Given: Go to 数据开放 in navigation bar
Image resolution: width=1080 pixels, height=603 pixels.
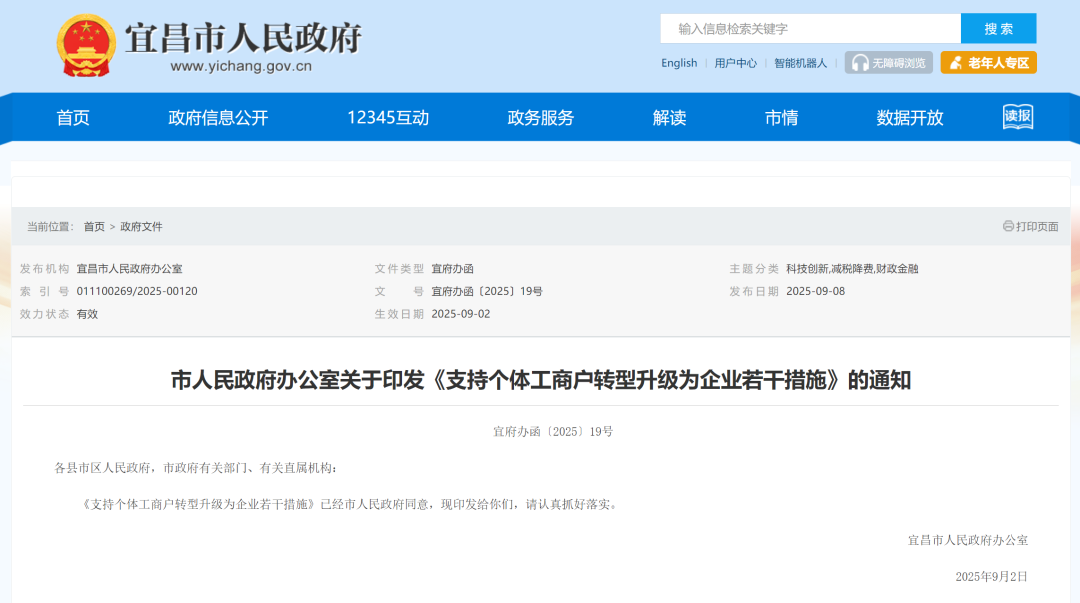Looking at the screenshot, I should (x=910, y=118).
